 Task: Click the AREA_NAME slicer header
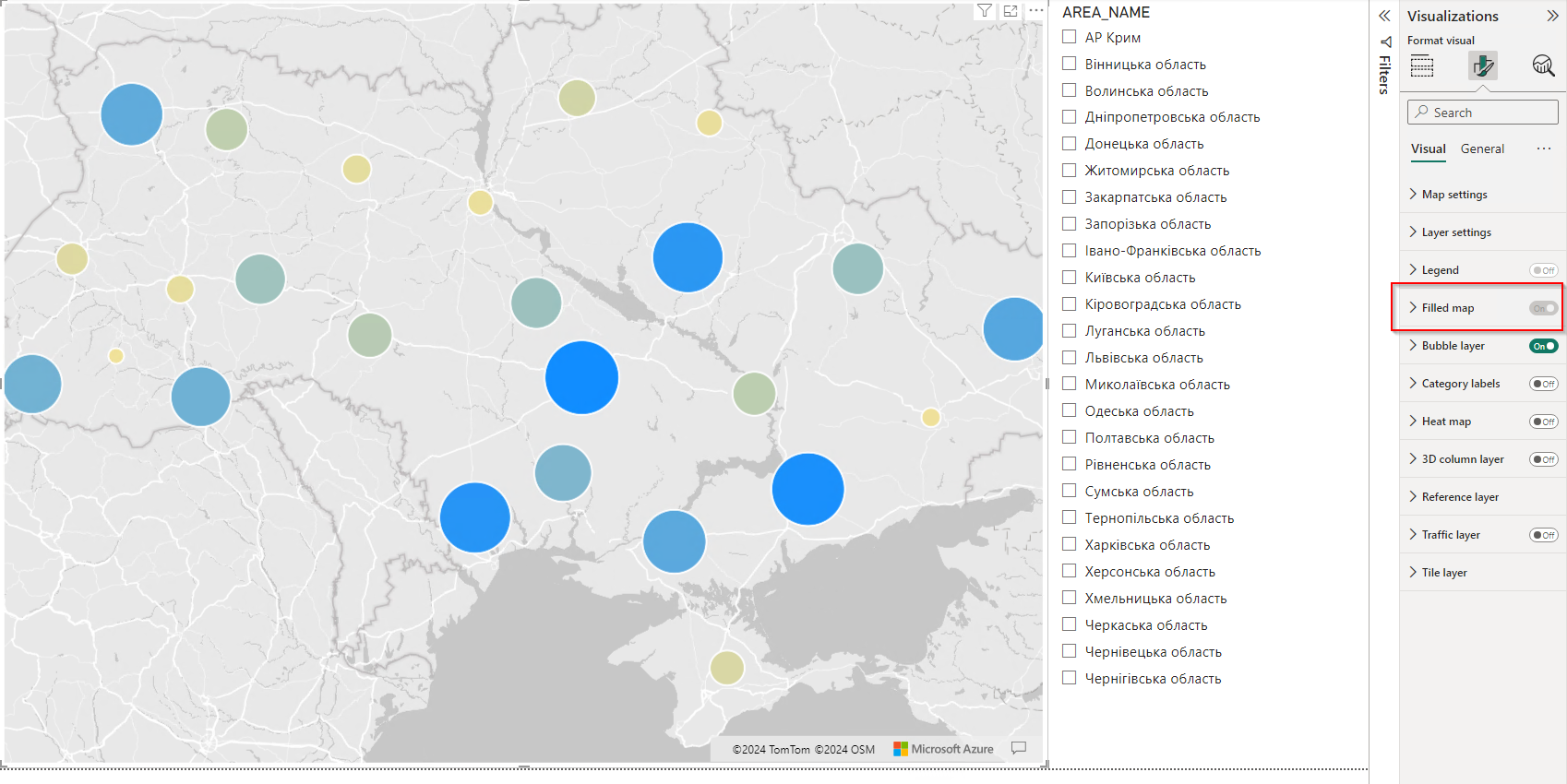1106,12
